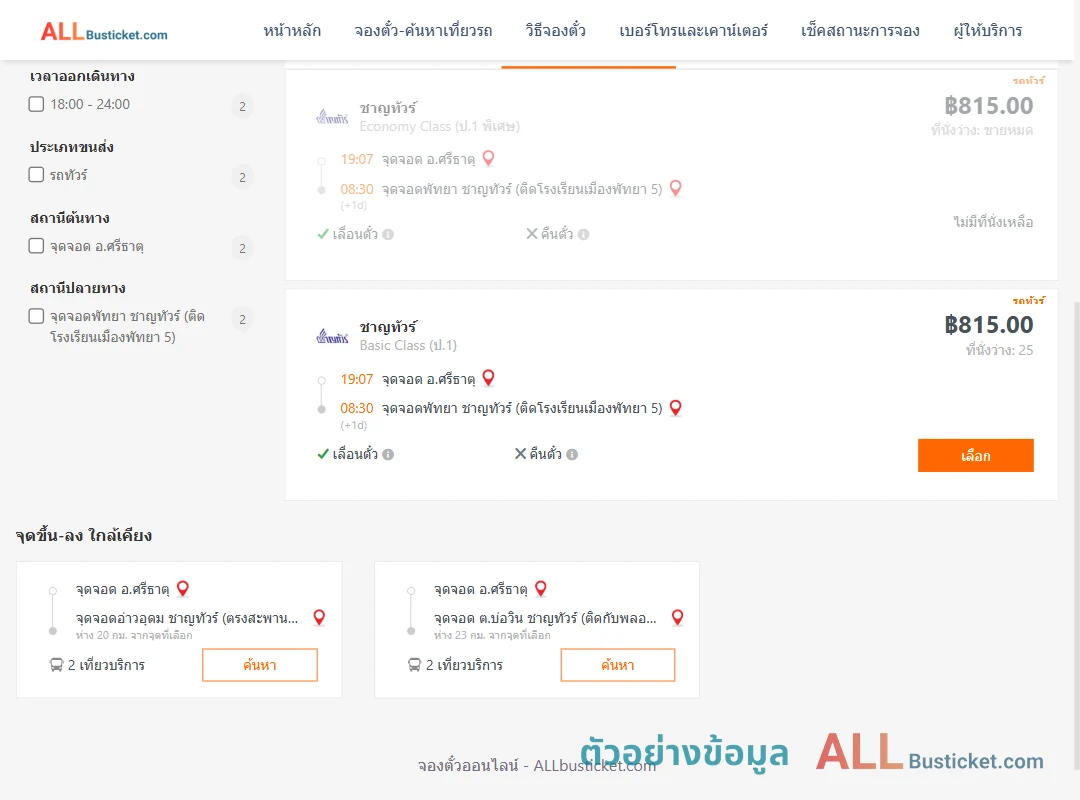Click the Basic Class (ป.1) label
1080x800 pixels.
pos(408,345)
